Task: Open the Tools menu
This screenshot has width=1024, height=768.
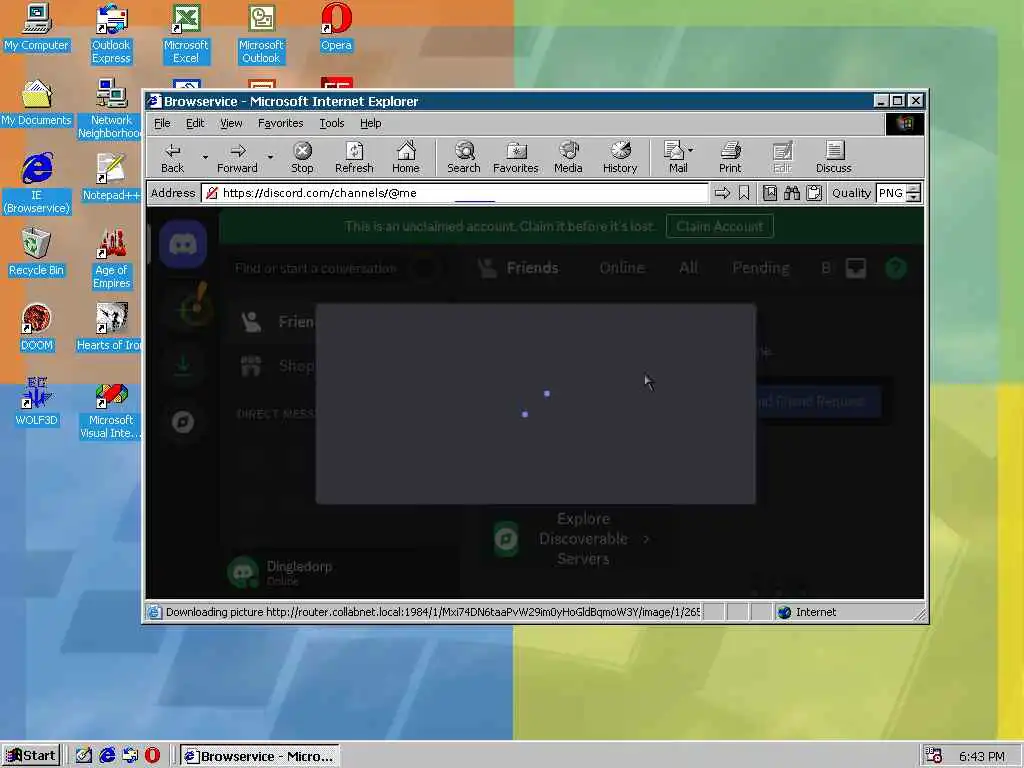Action: pyautogui.click(x=332, y=123)
